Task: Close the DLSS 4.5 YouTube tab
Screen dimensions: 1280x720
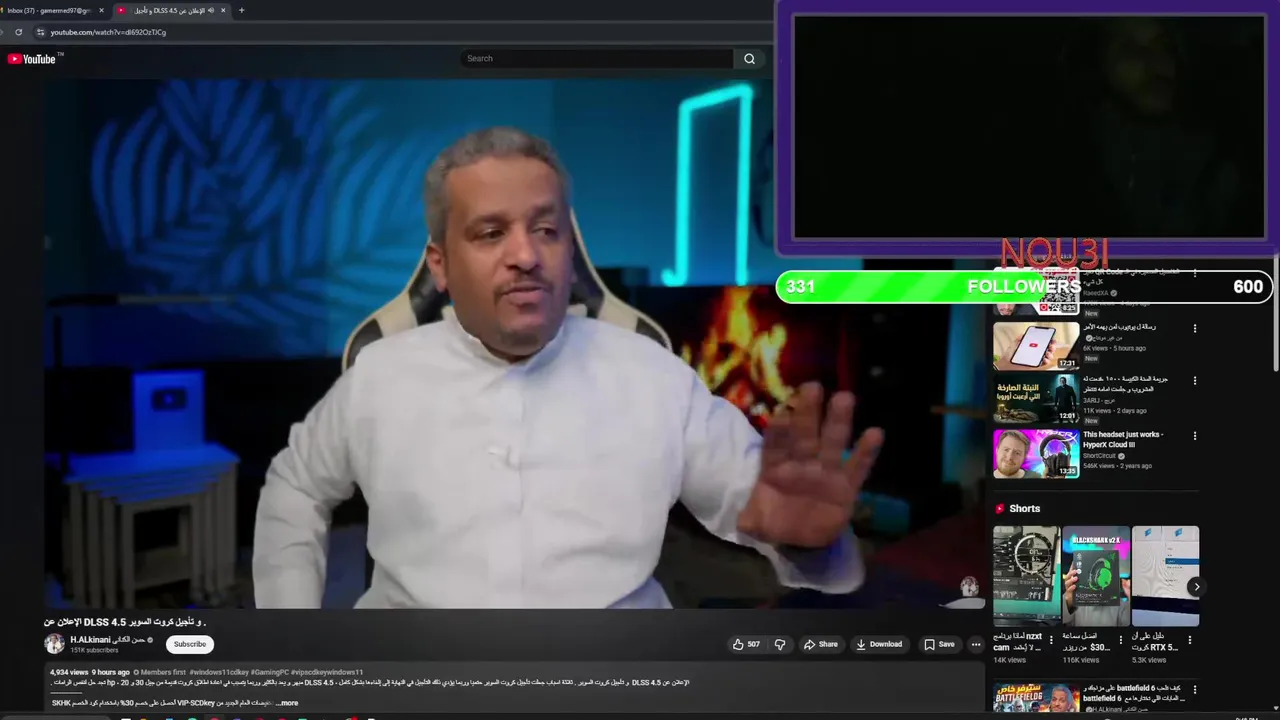Action: pos(223,10)
